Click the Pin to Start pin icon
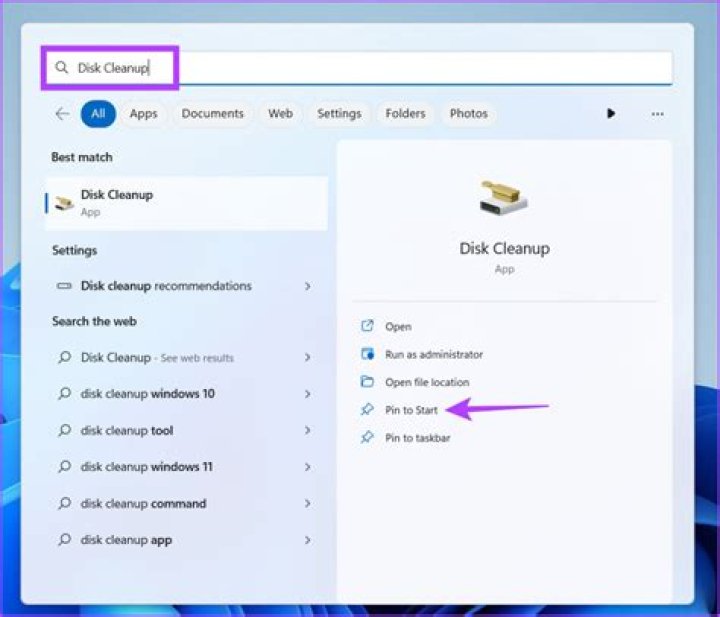This screenshot has height=617, width=720. (367, 409)
